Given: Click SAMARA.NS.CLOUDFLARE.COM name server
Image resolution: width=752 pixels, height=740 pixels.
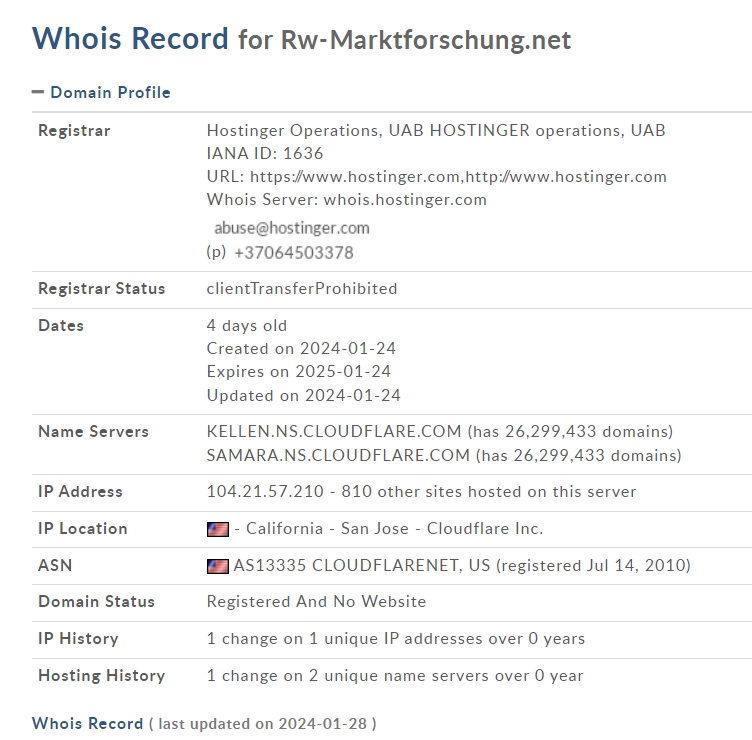Looking at the screenshot, I should [338, 455].
